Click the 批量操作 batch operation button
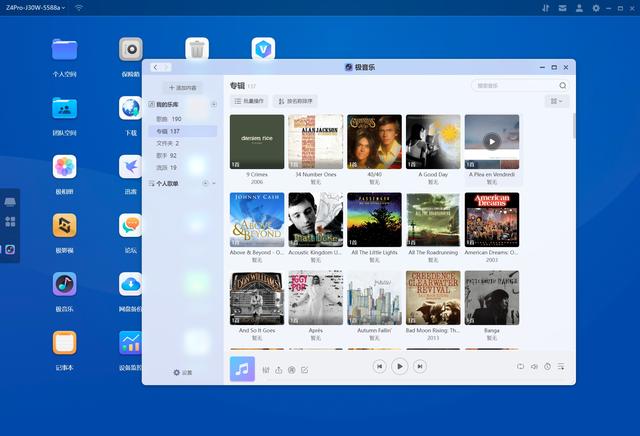 click(249, 101)
